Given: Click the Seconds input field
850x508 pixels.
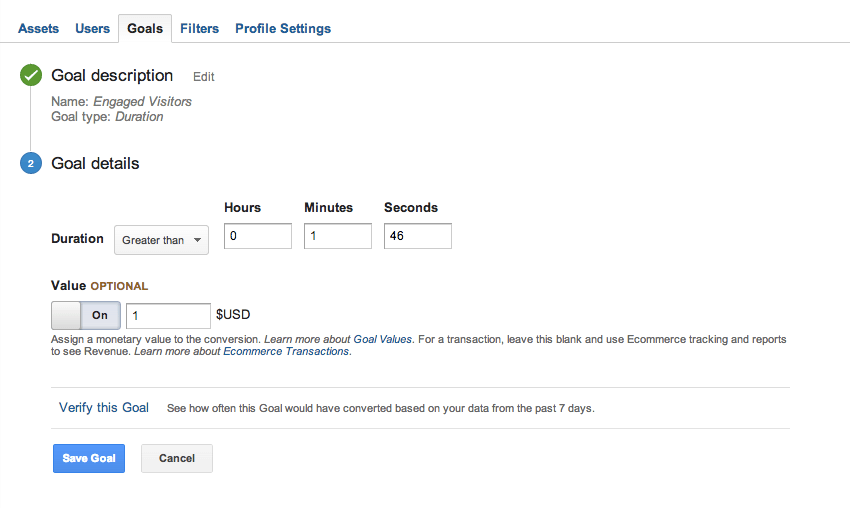Looking at the screenshot, I should pyautogui.click(x=418, y=236).
